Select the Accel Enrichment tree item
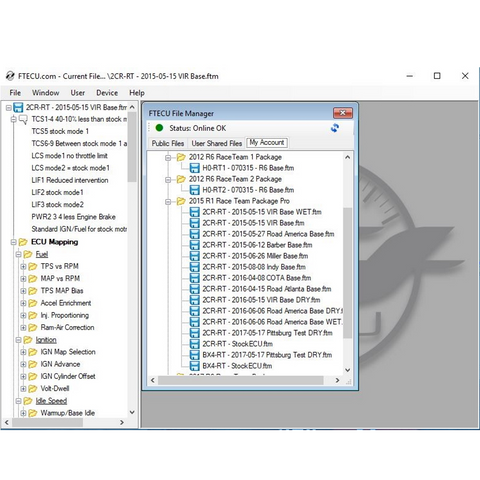 click(66, 303)
